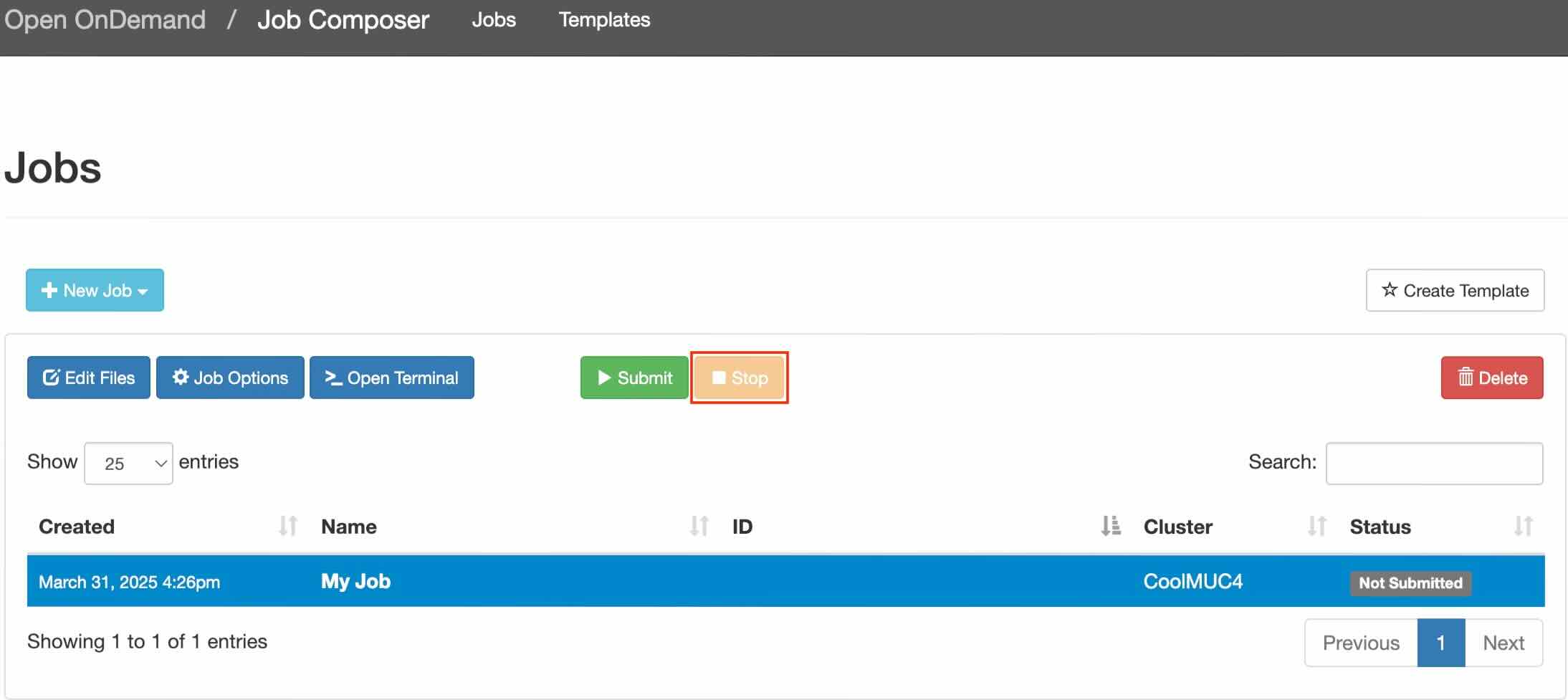Viewport: 1568px width, 700px height.
Task: Sort the table by Cluster column icon
Action: tap(1316, 527)
